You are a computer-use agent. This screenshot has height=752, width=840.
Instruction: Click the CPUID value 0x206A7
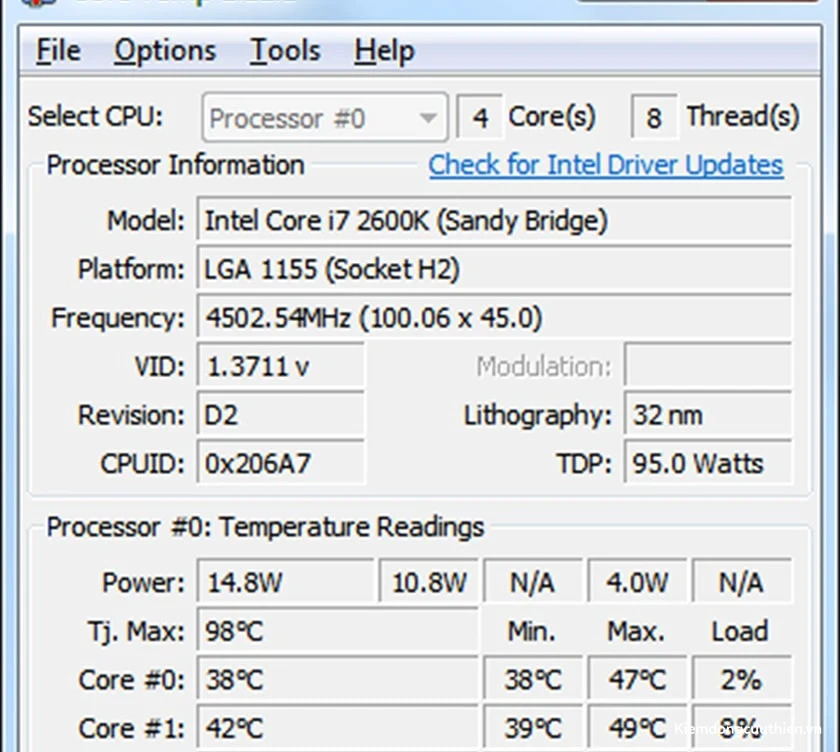(281, 463)
